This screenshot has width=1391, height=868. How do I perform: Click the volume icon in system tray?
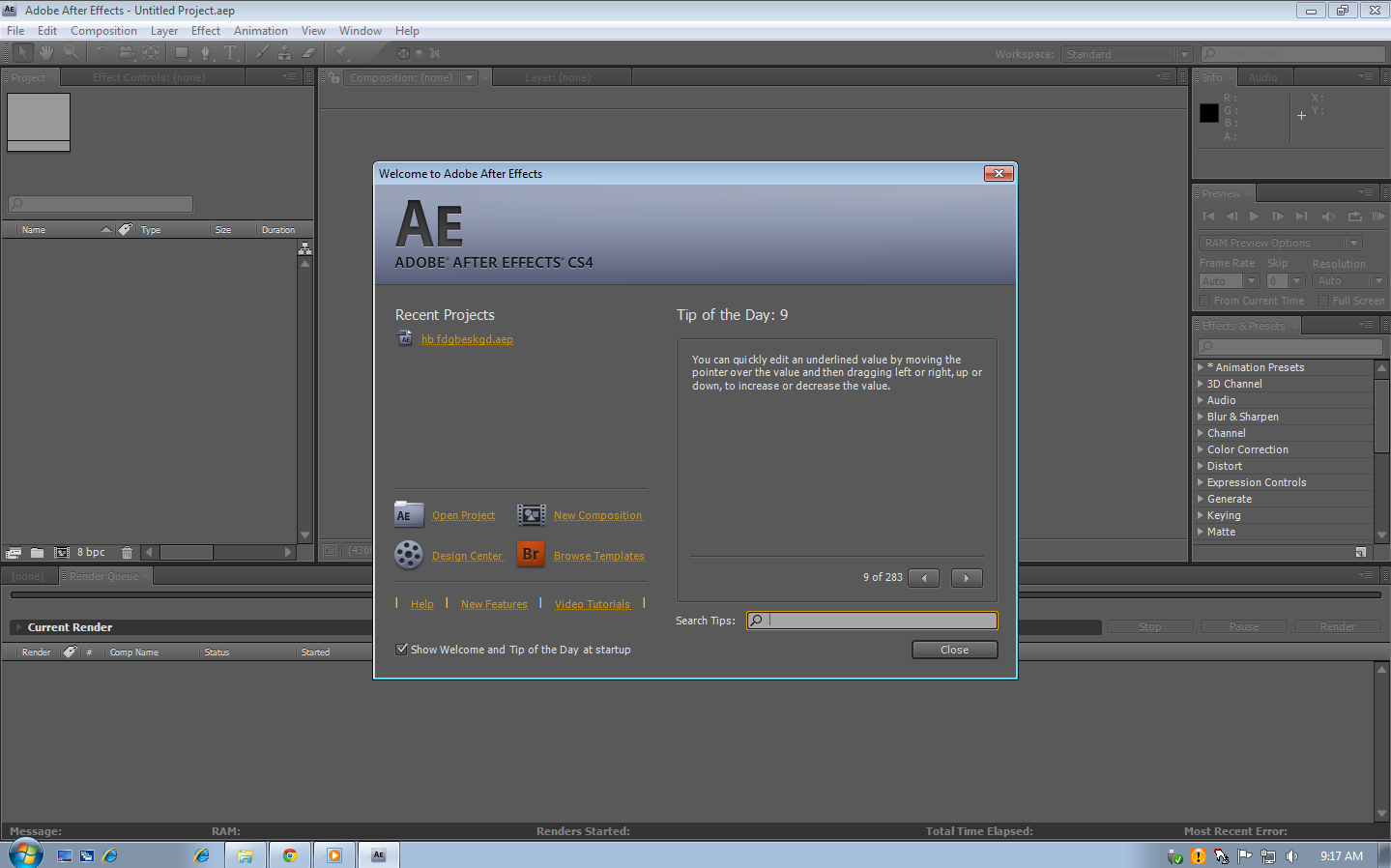1292,856
